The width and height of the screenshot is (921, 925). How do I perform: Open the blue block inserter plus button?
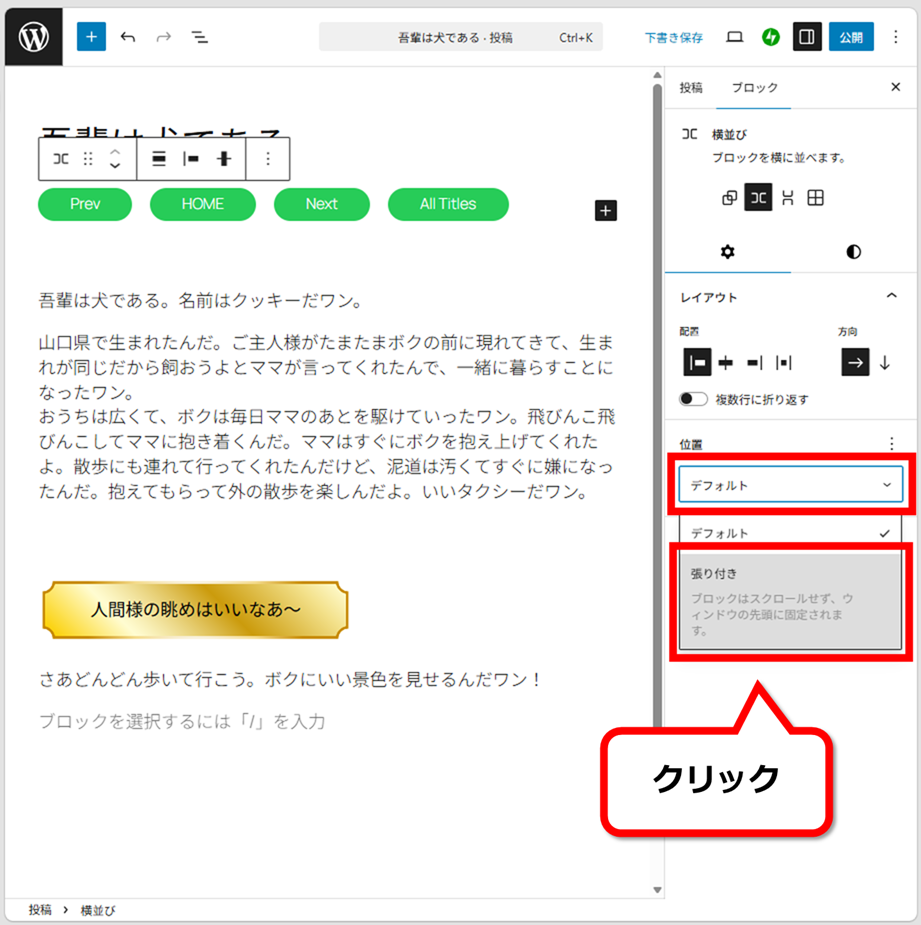coord(91,37)
